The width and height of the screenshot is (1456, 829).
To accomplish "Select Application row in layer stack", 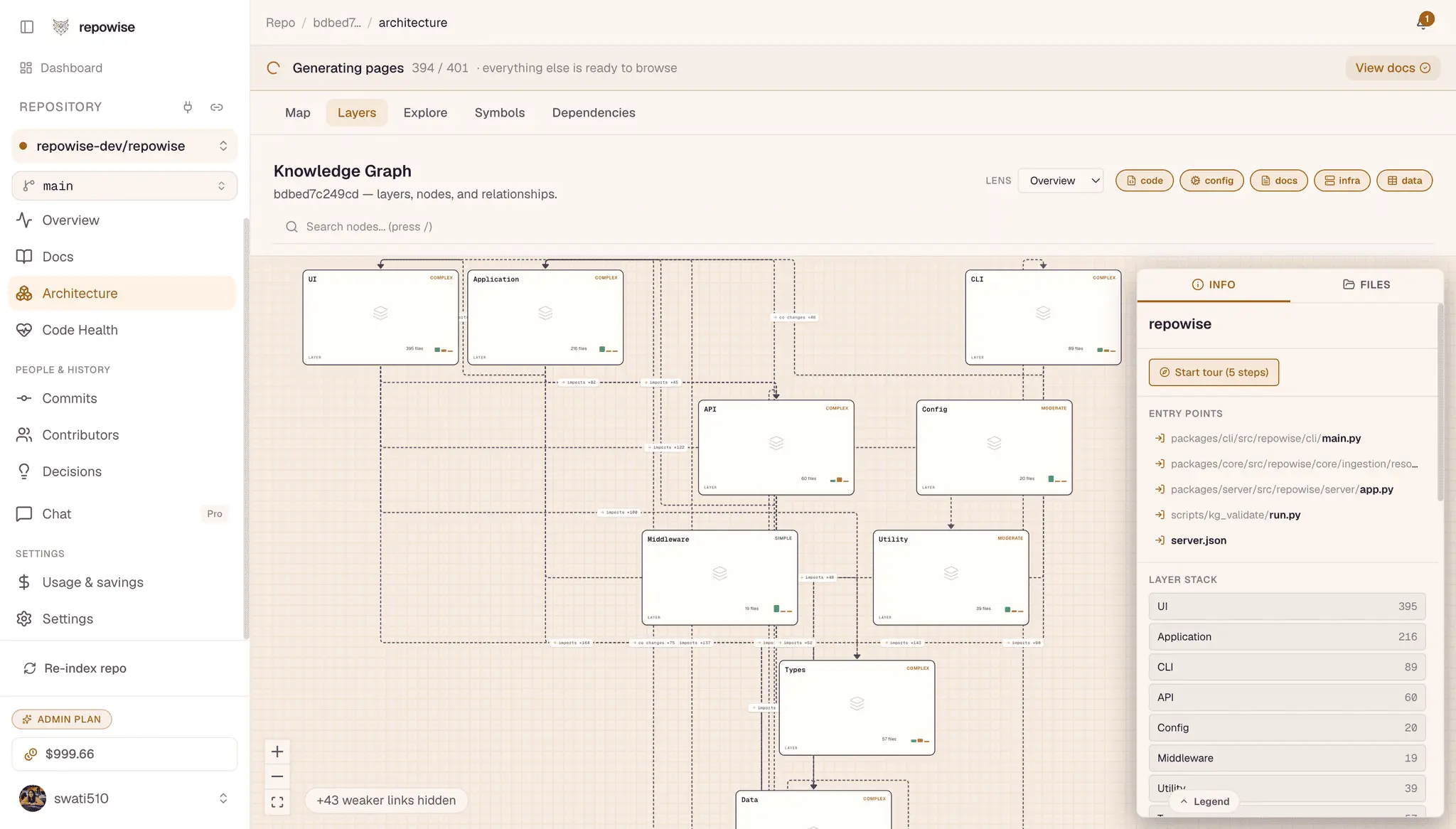I will click(1287, 637).
